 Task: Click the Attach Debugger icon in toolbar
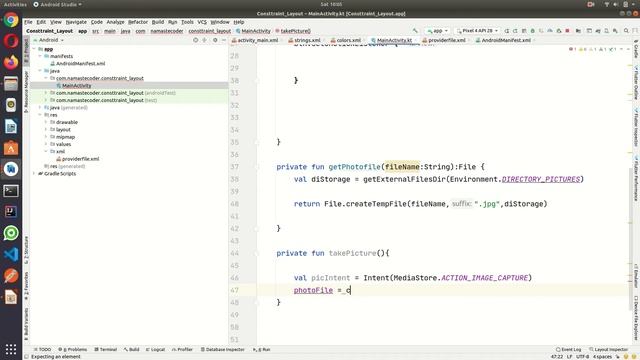[559, 31]
